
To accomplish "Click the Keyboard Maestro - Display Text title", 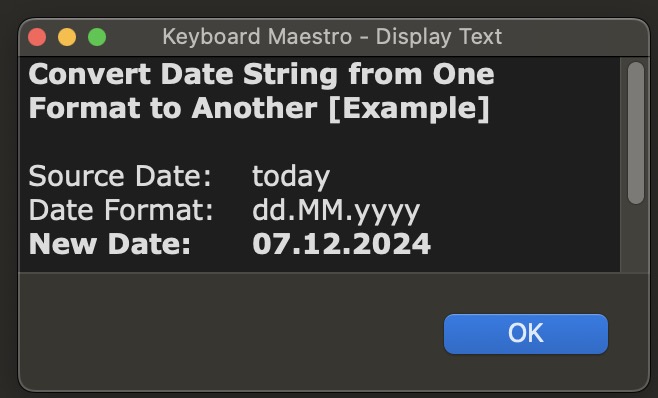I will point(332,37).
